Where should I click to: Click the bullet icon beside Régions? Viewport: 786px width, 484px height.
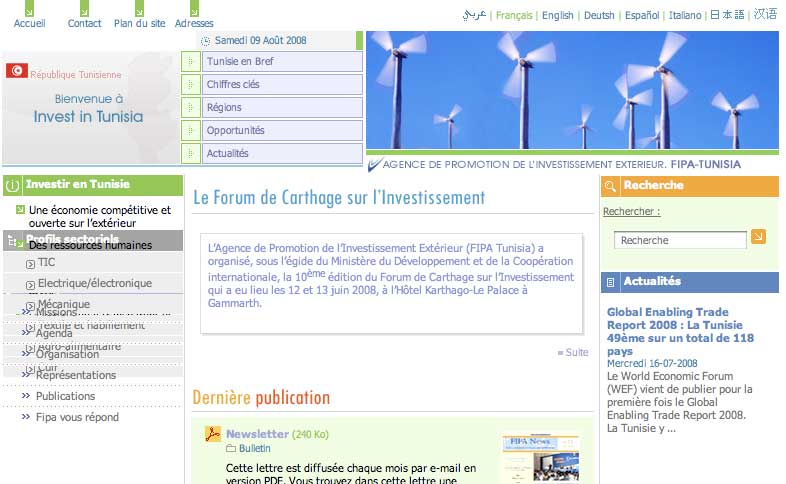[190, 108]
